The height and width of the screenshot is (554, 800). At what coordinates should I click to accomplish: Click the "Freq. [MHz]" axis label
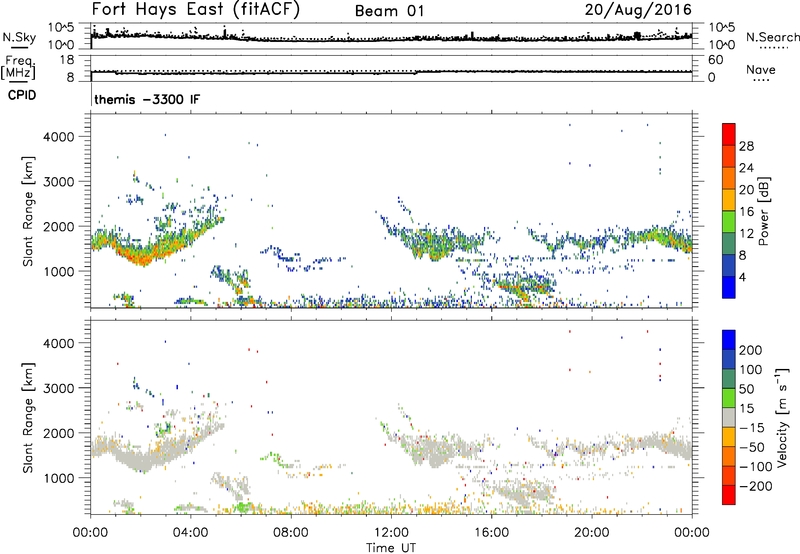tap(18, 67)
